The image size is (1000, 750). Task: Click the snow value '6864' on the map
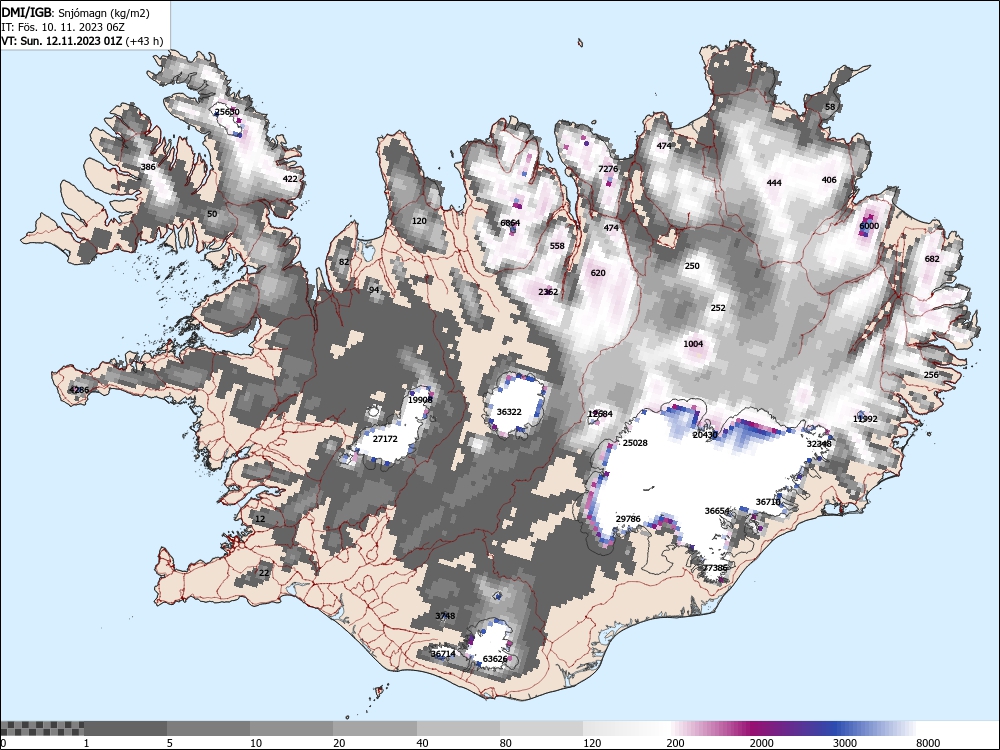click(510, 223)
